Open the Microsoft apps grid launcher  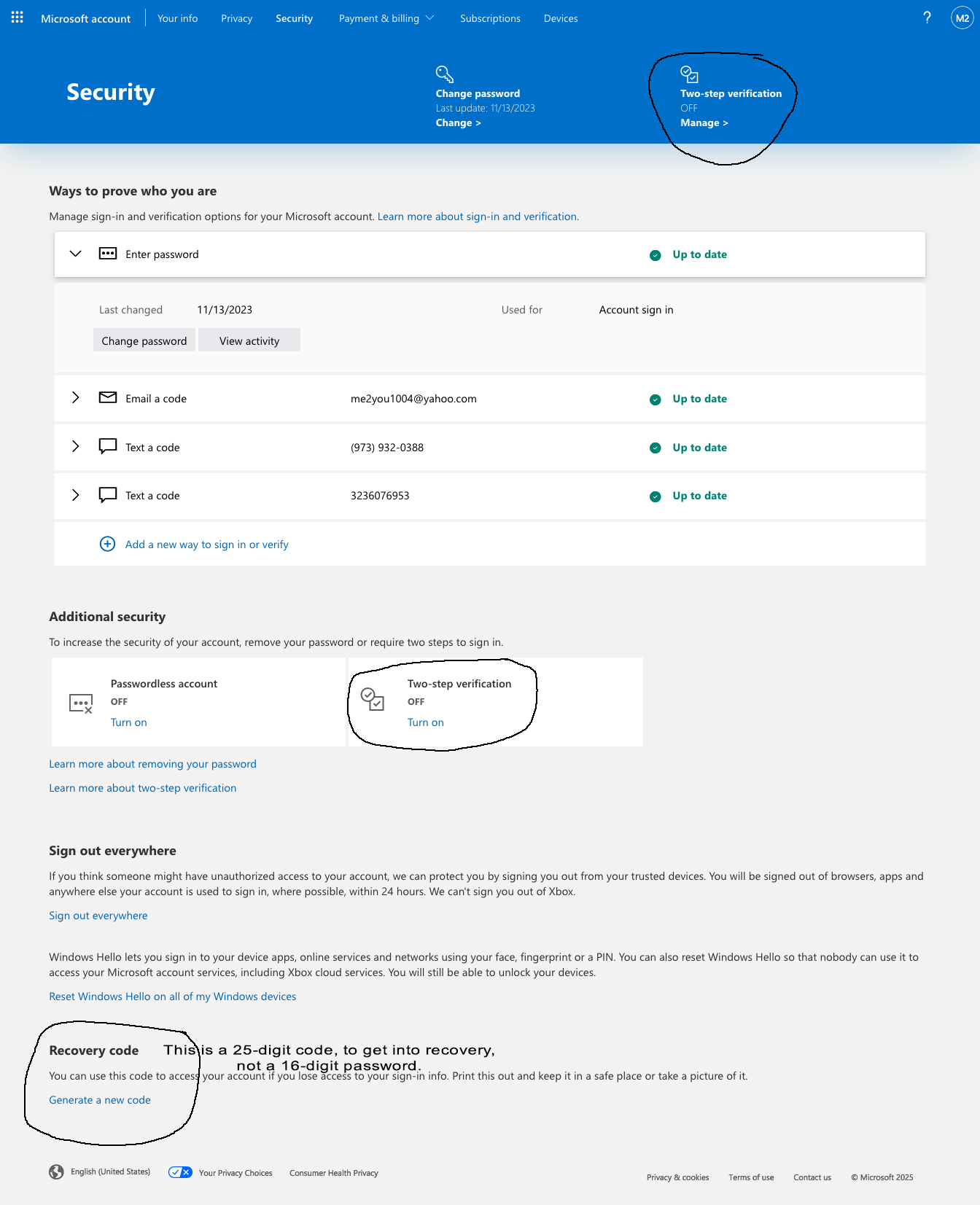coord(17,17)
